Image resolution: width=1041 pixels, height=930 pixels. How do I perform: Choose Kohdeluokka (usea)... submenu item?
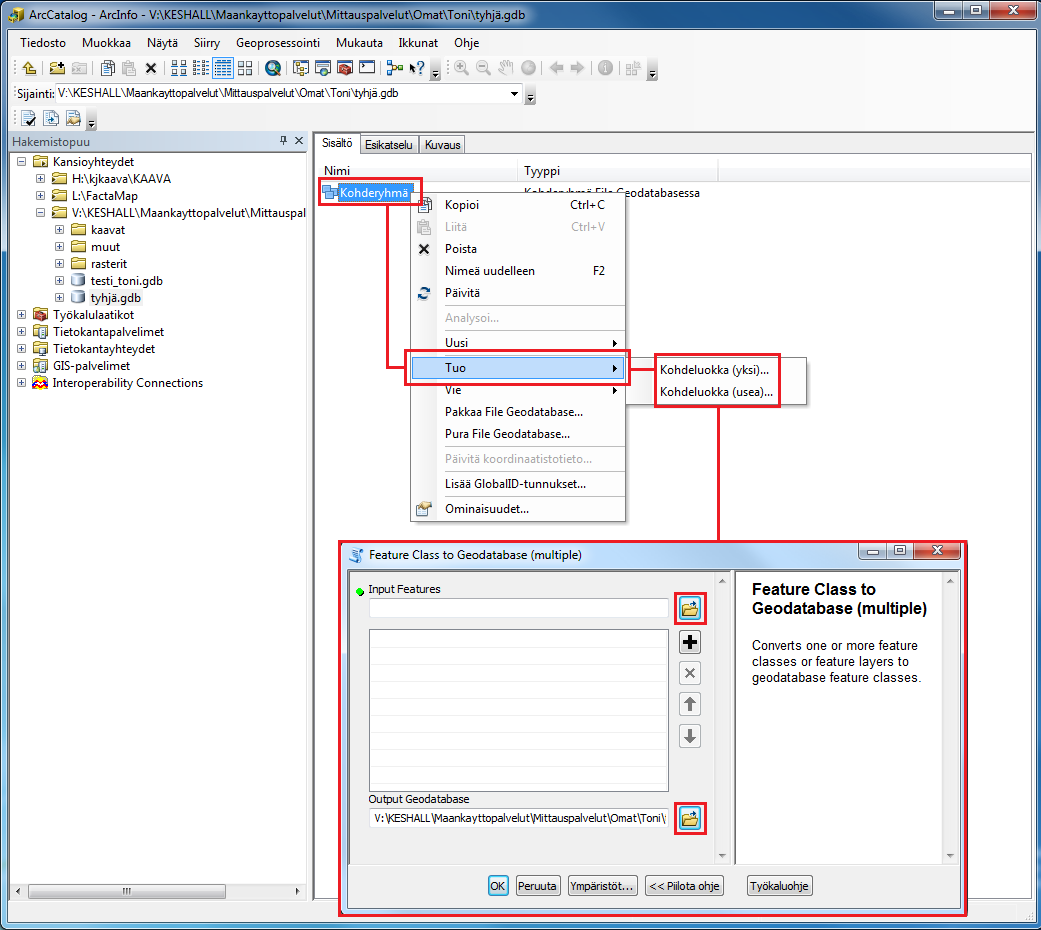point(716,392)
